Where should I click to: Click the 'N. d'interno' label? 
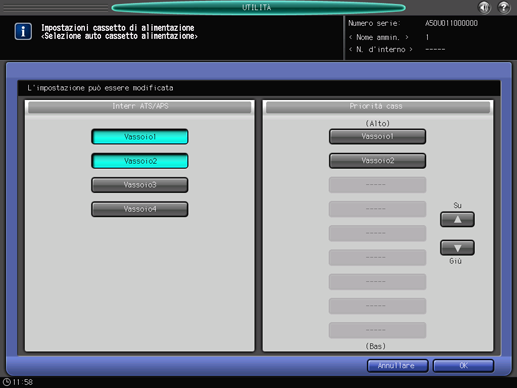(381, 49)
